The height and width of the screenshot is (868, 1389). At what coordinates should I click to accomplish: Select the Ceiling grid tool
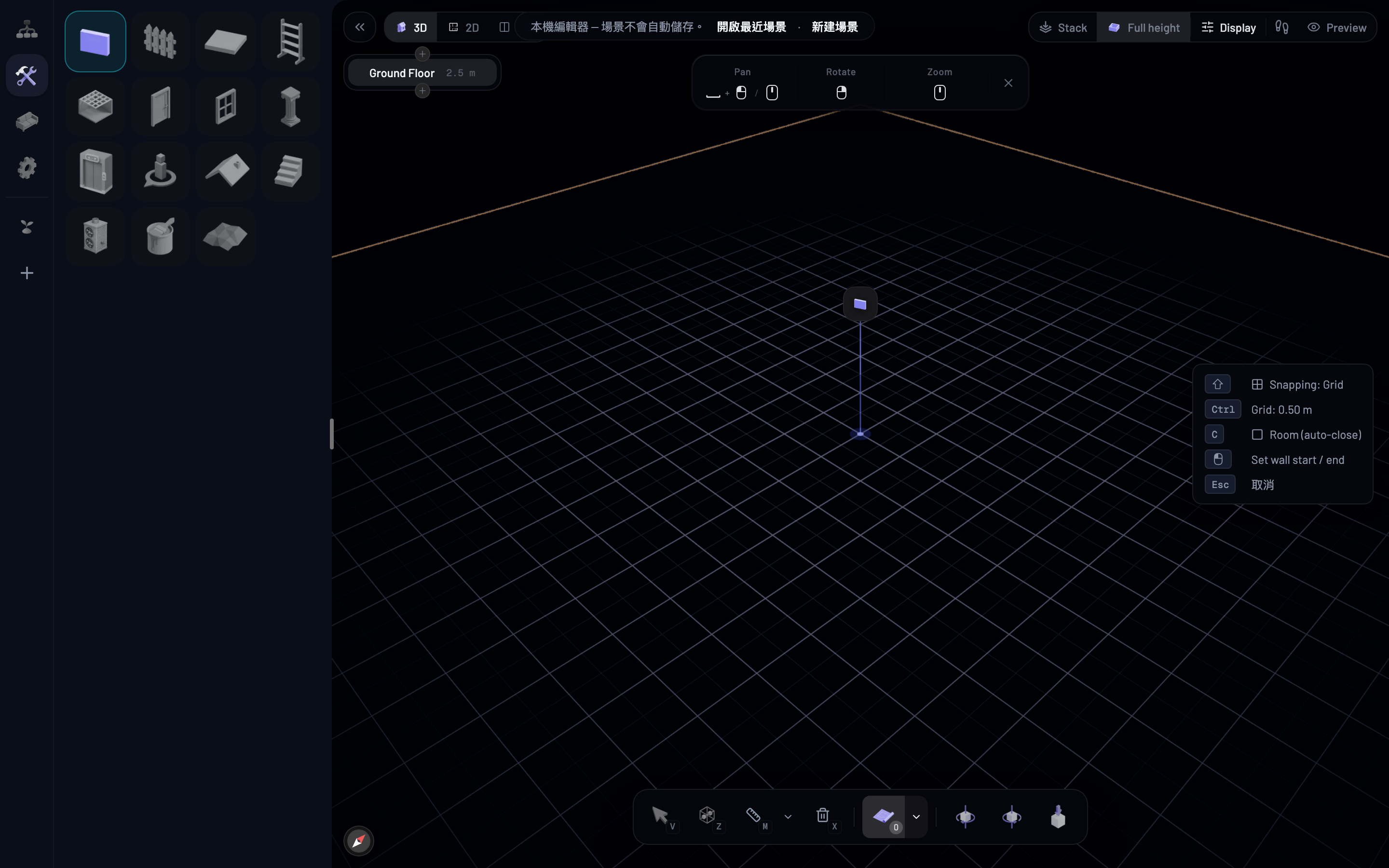(95, 106)
